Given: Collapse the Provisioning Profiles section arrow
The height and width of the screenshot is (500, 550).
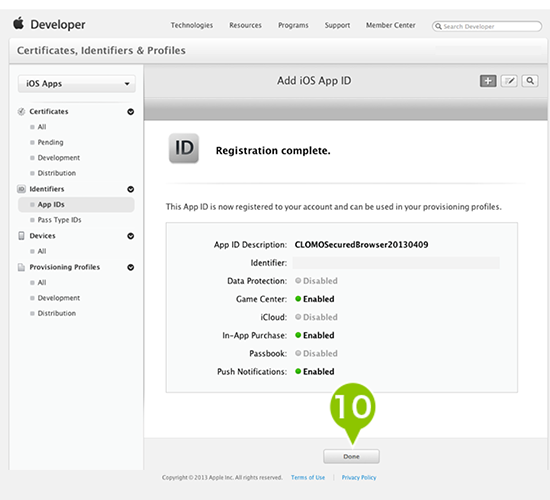Looking at the screenshot, I should (130, 267).
